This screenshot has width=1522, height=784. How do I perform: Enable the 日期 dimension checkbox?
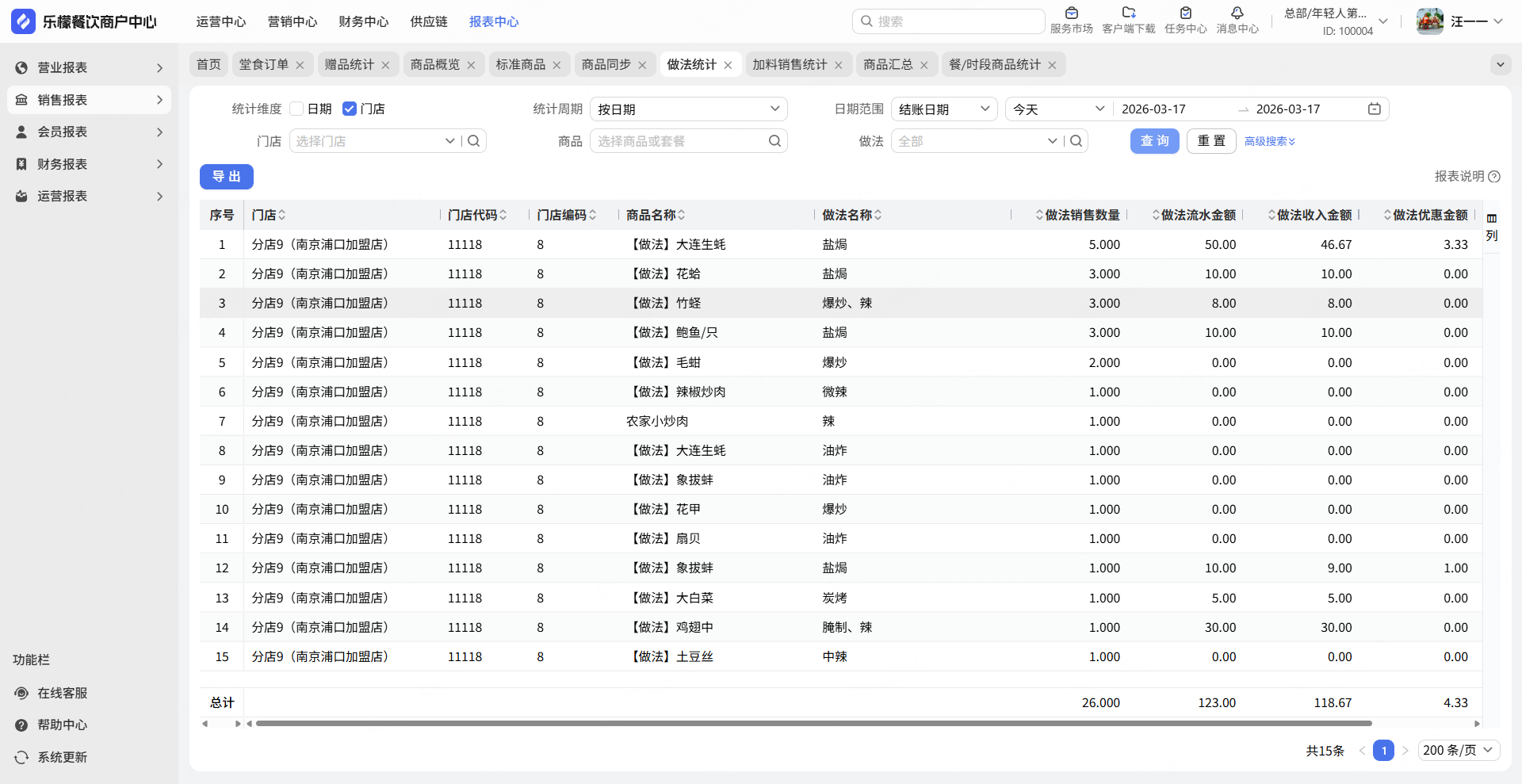click(x=296, y=109)
